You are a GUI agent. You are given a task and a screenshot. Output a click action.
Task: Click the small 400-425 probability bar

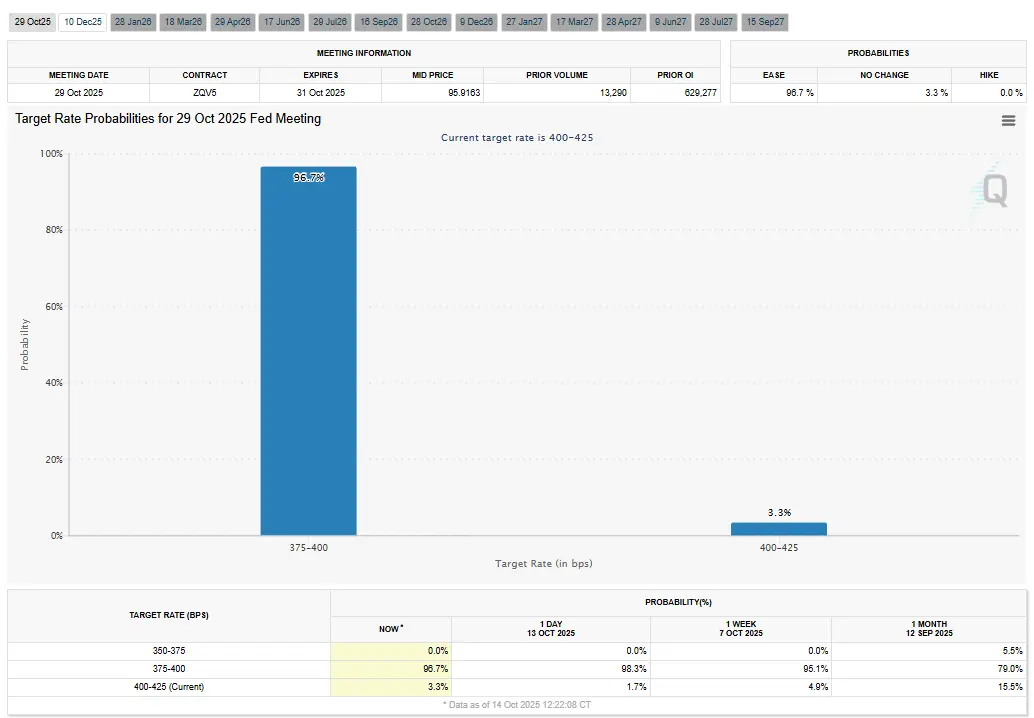[778, 529]
